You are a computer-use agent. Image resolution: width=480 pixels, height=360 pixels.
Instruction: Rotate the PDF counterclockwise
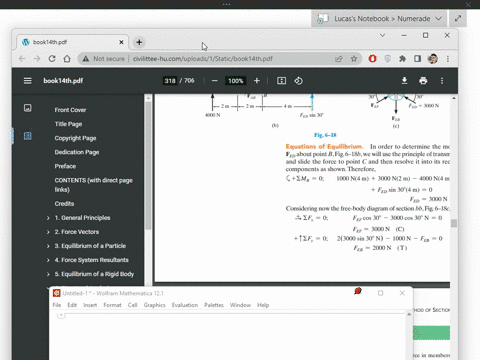pos(299,81)
